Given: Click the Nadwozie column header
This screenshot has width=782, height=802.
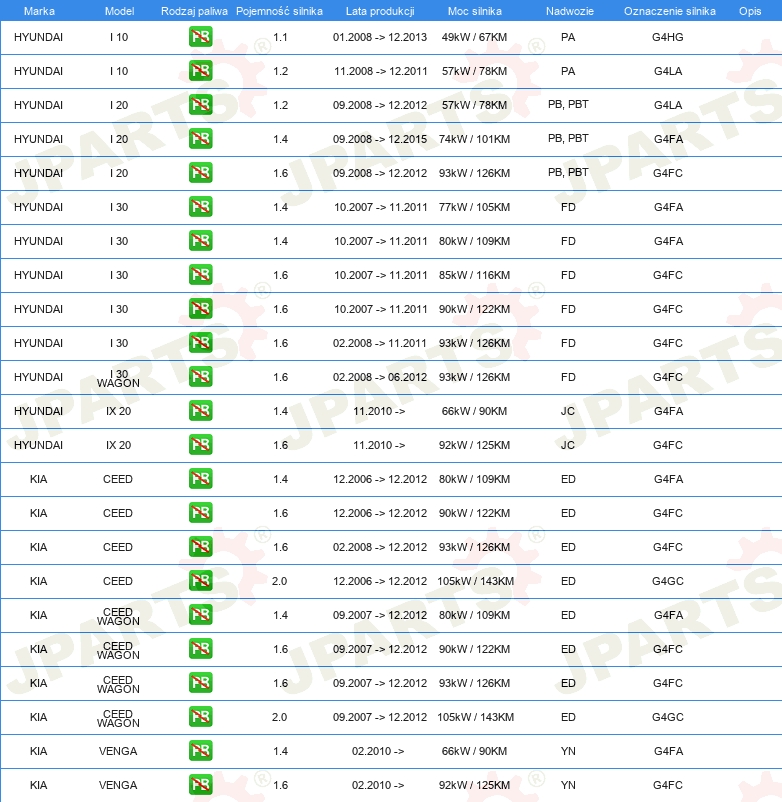Looking at the screenshot, I should tap(570, 11).
